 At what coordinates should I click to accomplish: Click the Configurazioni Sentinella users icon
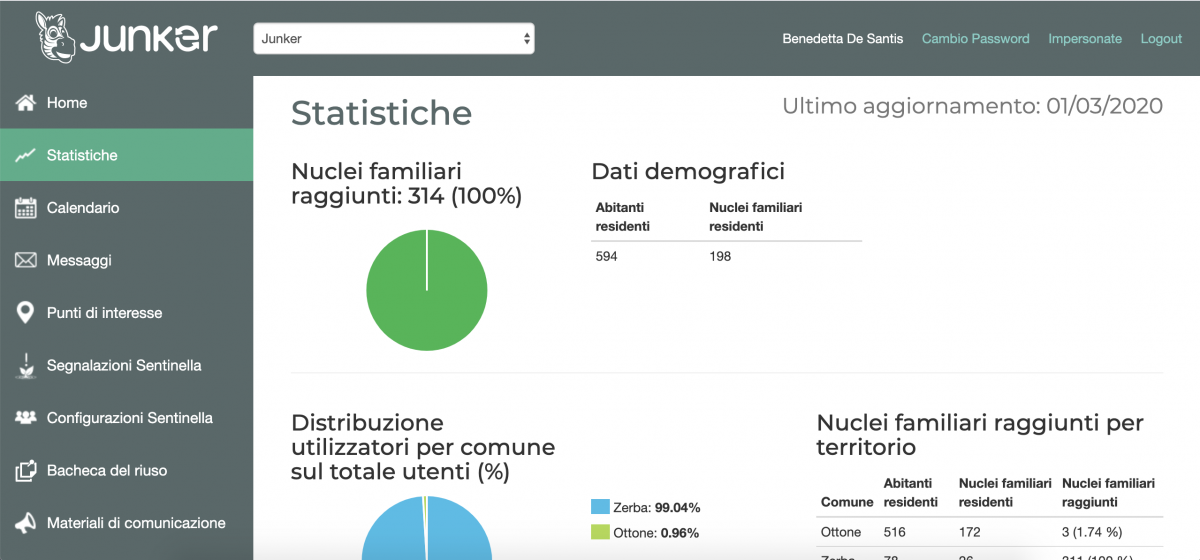[x=26, y=418]
